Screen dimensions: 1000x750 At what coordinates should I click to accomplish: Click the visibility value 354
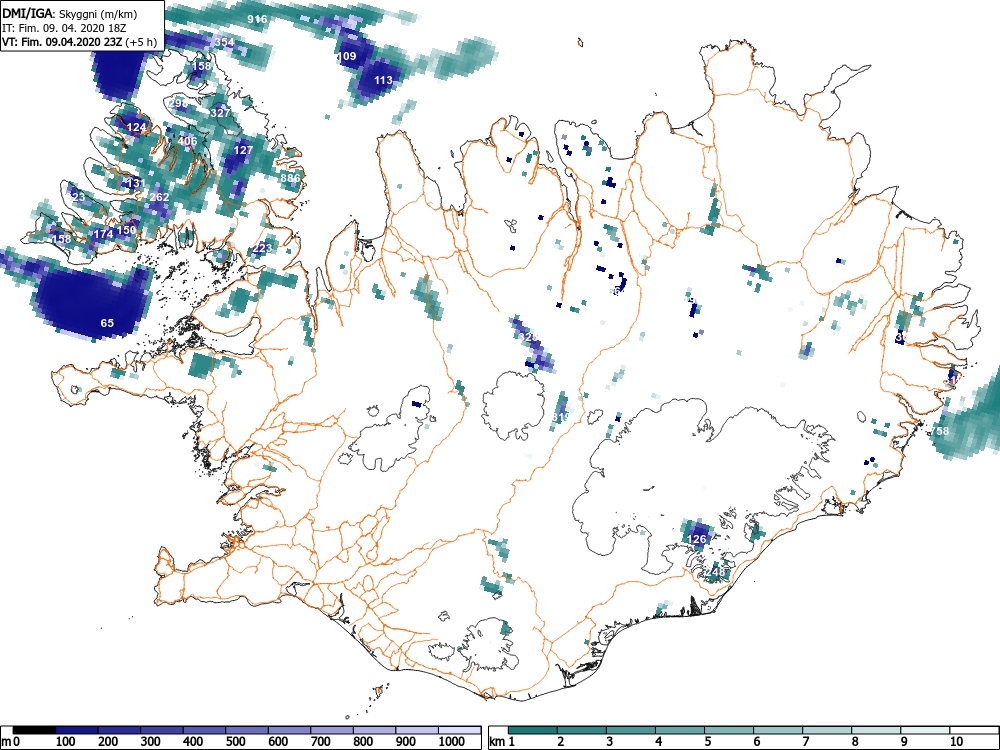[x=224, y=42]
